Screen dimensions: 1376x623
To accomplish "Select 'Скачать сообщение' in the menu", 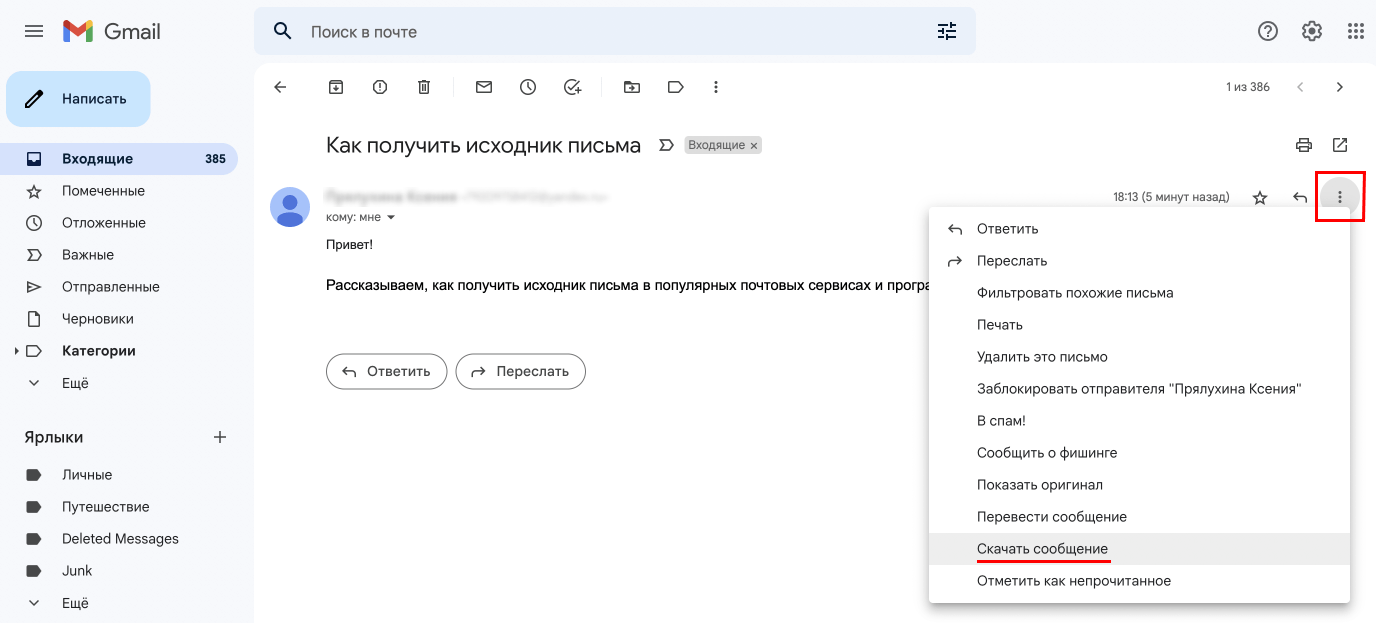I will tap(1043, 548).
